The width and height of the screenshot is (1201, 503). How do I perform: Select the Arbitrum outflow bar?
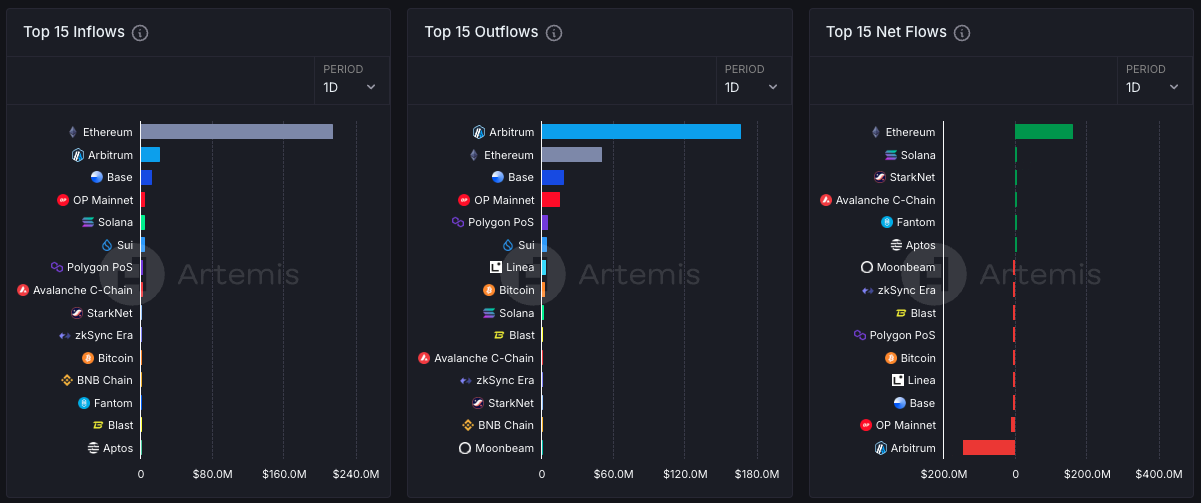click(x=641, y=132)
